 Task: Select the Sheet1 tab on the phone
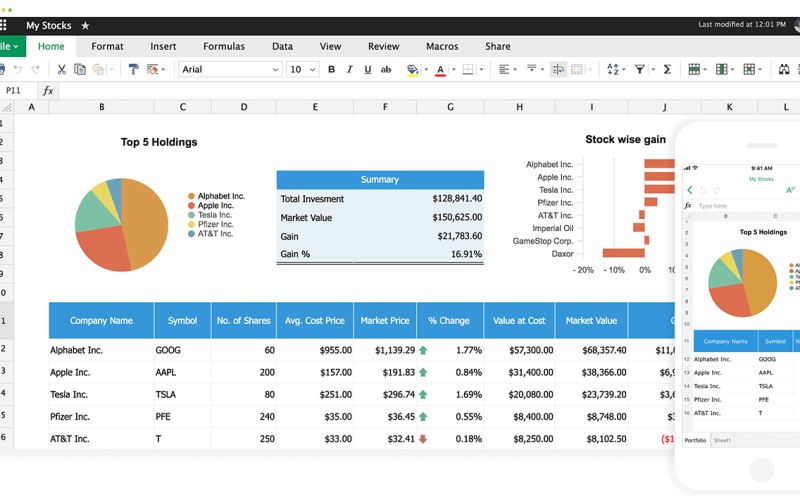click(x=722, y=440)
